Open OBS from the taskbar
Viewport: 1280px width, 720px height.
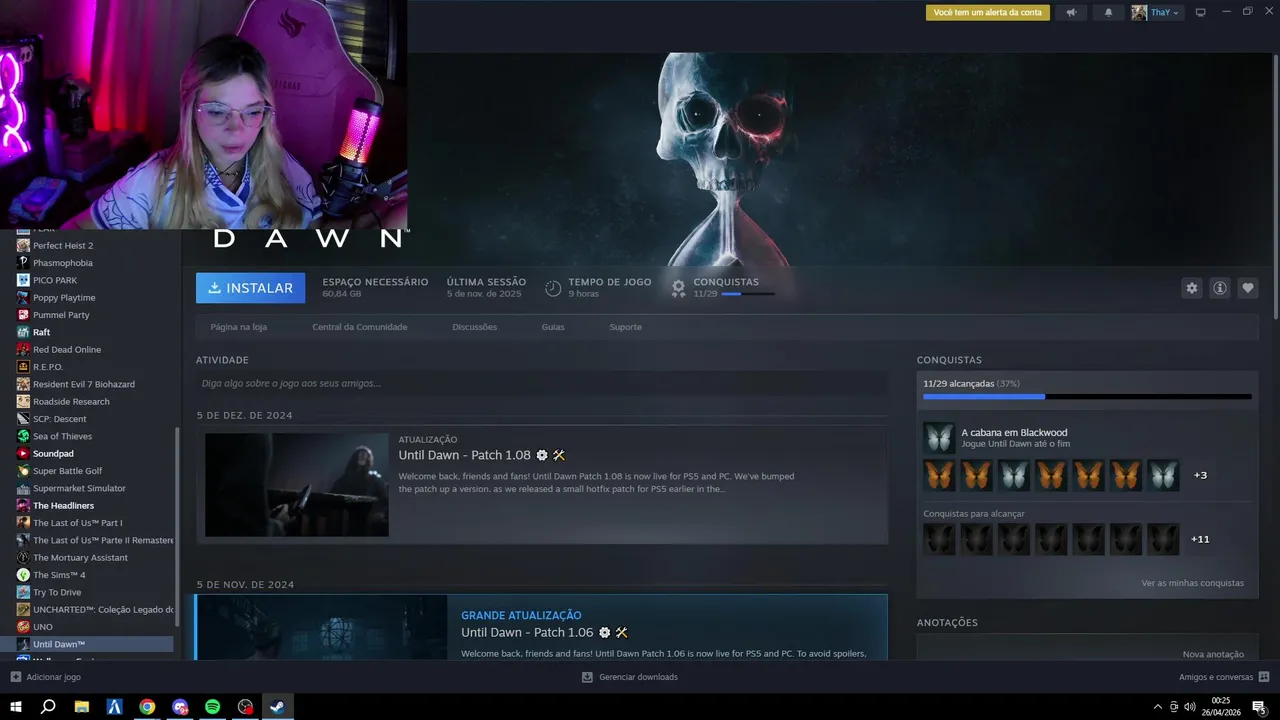tap(245, 707)
